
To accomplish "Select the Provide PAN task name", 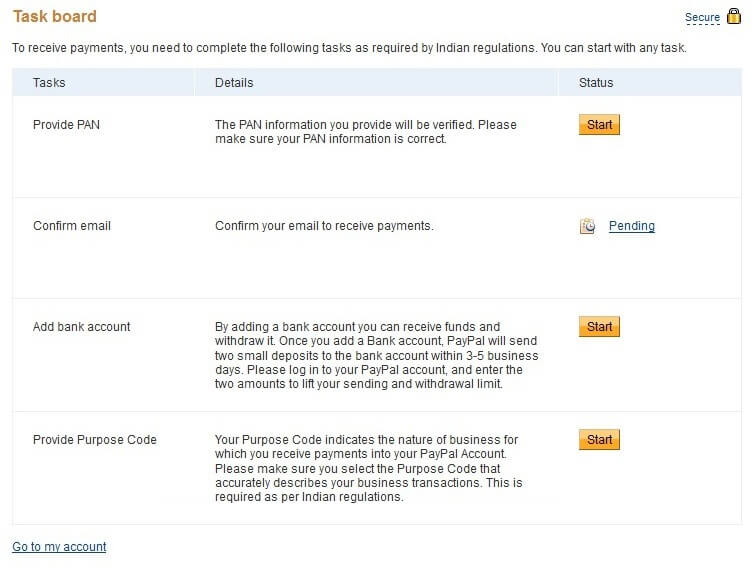I will 66,125.
